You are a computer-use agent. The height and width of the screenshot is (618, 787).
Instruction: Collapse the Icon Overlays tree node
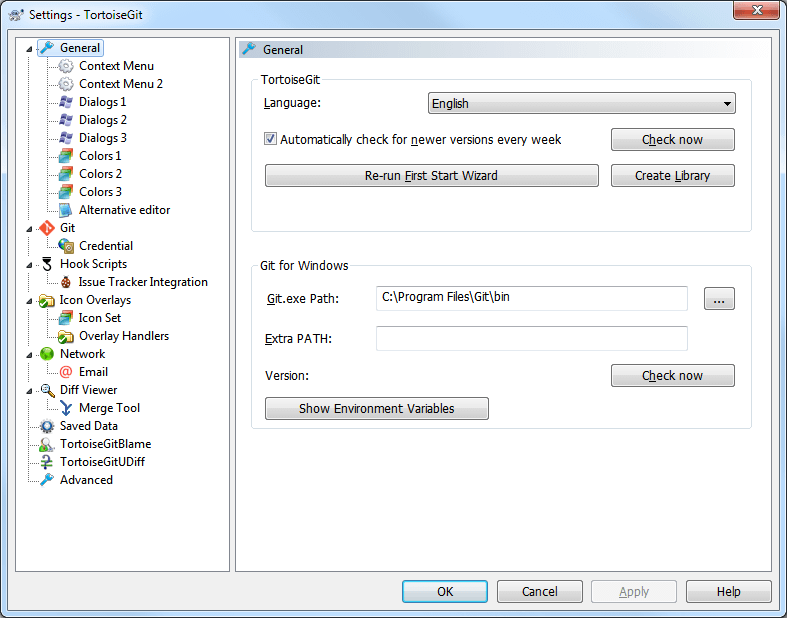[29, 301]
